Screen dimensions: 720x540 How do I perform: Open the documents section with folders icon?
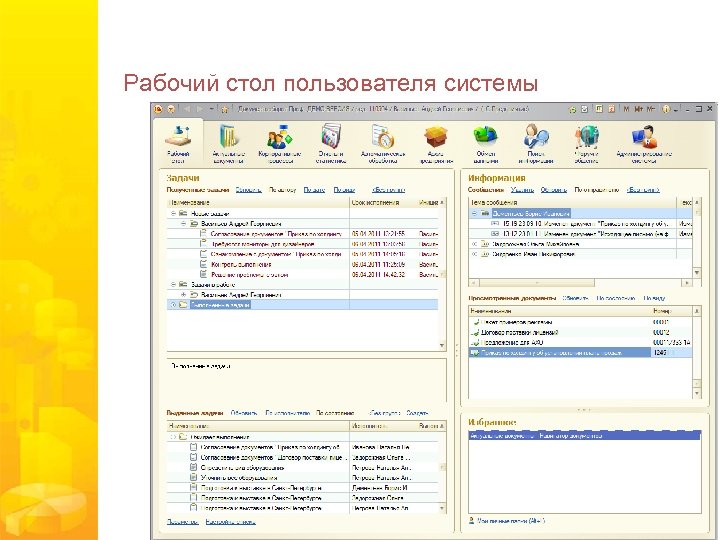click(x=228, y=143)
